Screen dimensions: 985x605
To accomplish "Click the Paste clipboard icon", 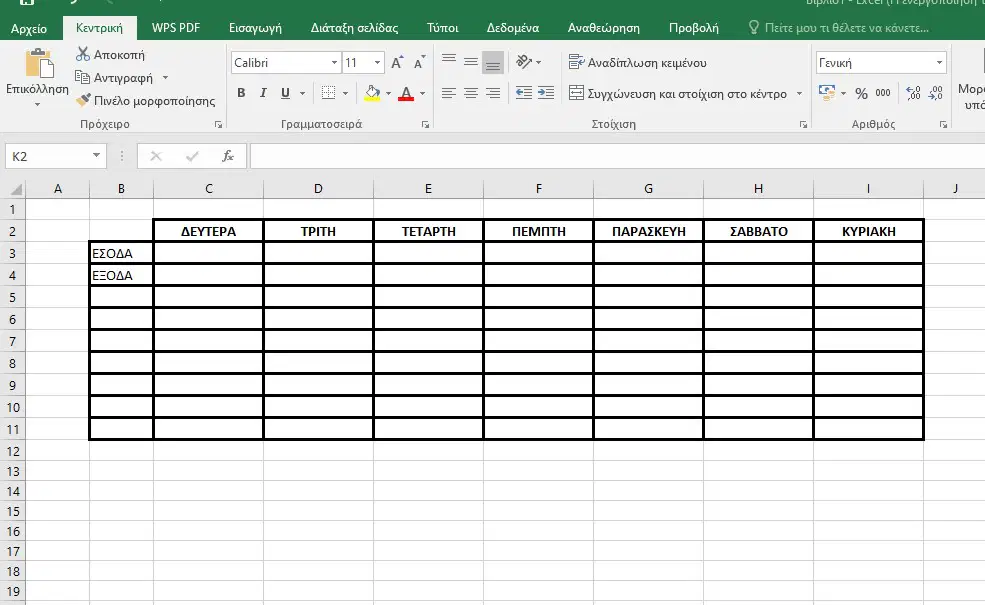I will click(38, 65).
